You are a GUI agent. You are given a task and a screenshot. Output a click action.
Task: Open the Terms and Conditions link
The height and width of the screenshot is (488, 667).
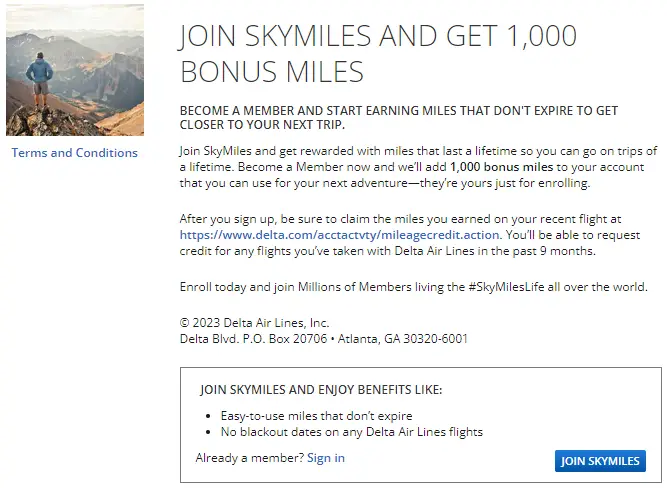click(74, 153)
